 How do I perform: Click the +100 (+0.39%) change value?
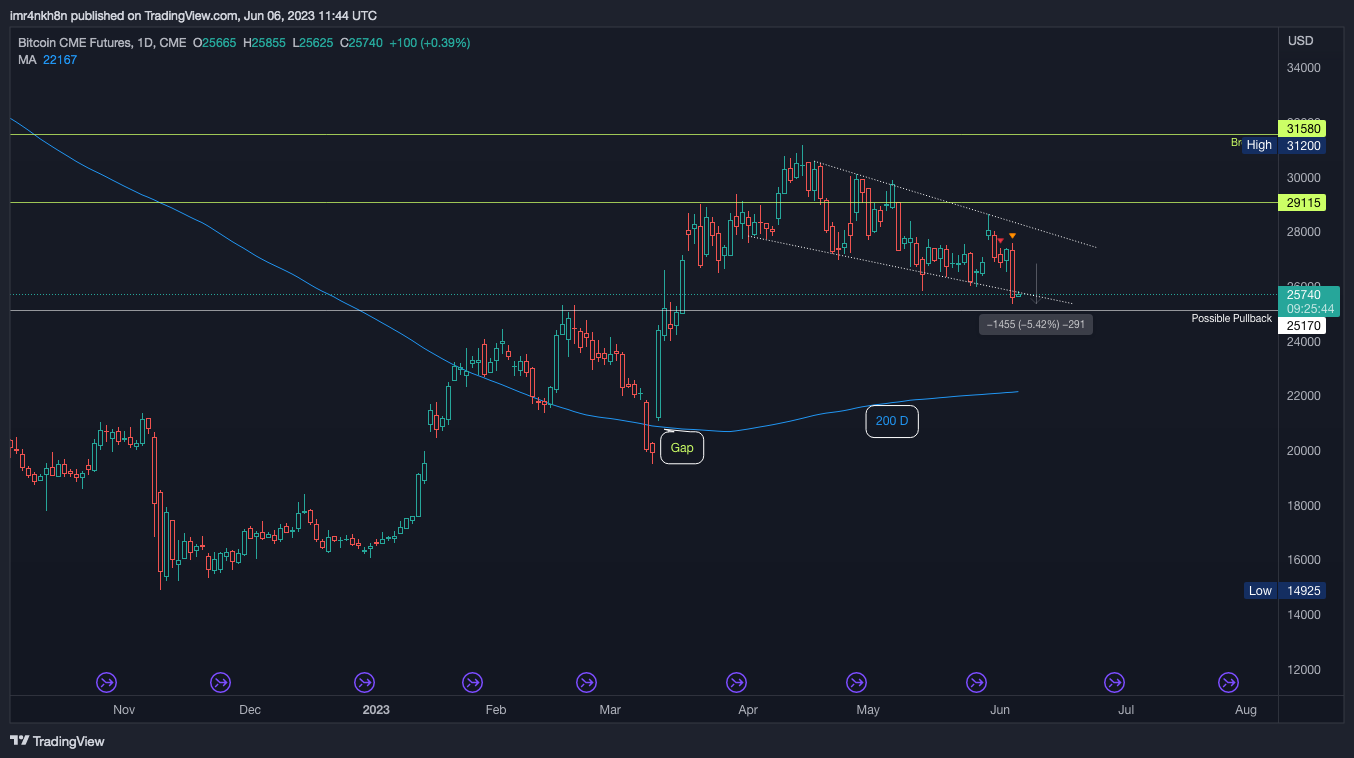click(429, 43)
